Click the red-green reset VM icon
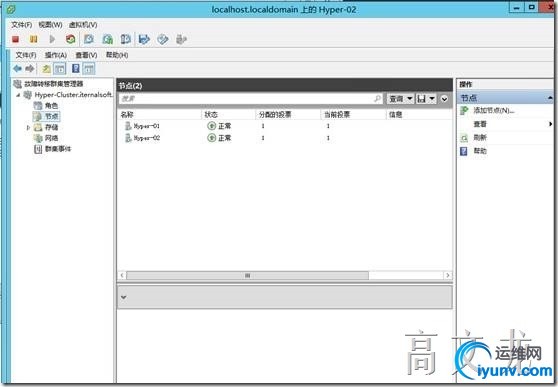 (70, 39)
